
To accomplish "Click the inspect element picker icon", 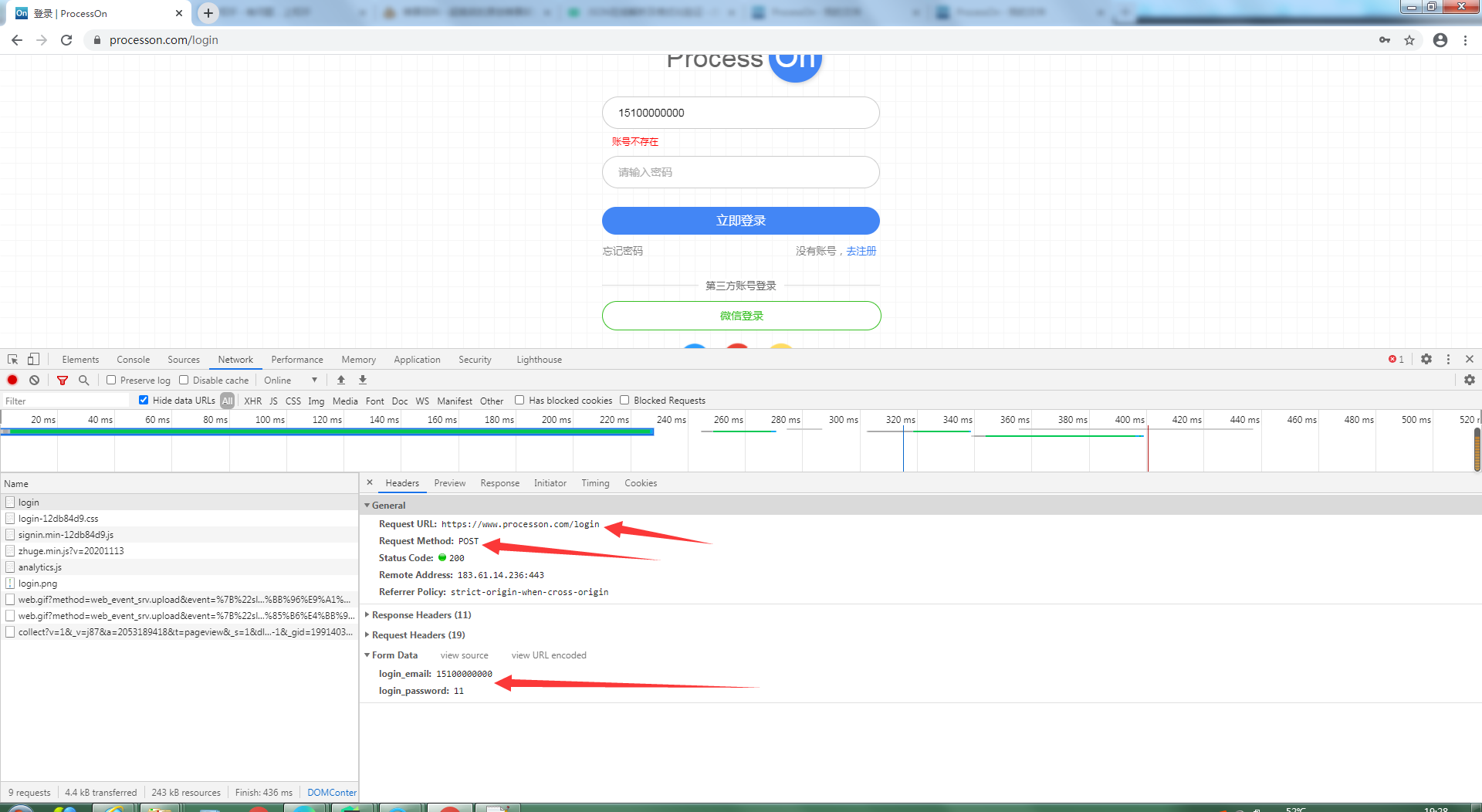I will point(12,360).
